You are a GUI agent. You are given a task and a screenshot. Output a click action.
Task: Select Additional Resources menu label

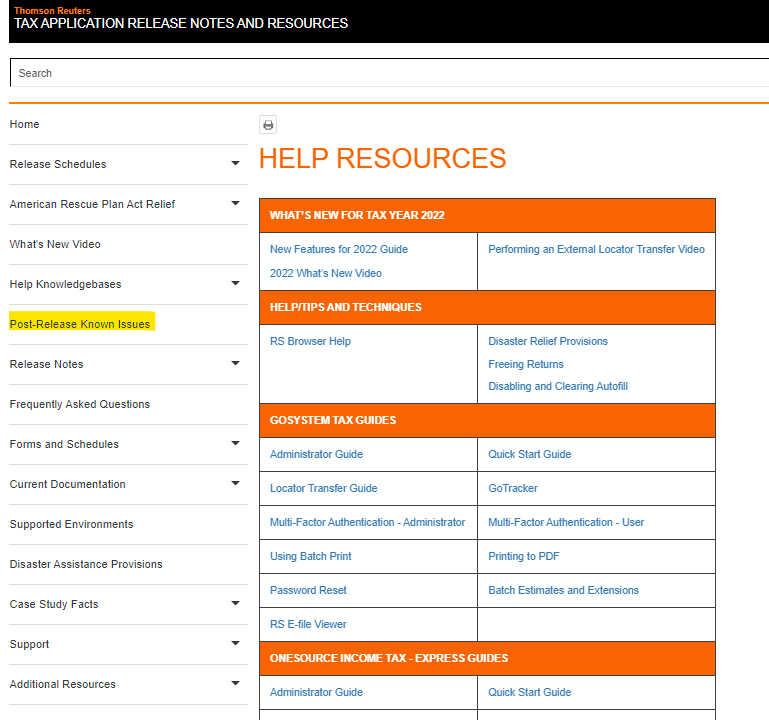(x=63, y=684)
